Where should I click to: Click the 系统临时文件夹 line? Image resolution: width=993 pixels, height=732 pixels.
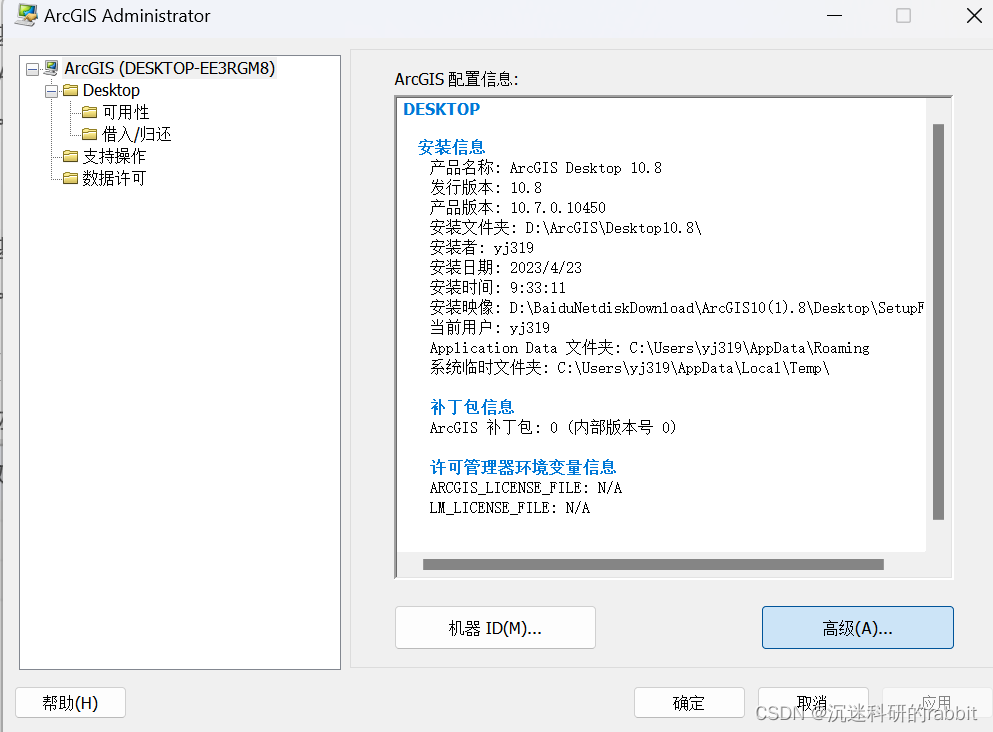[629, 368]
